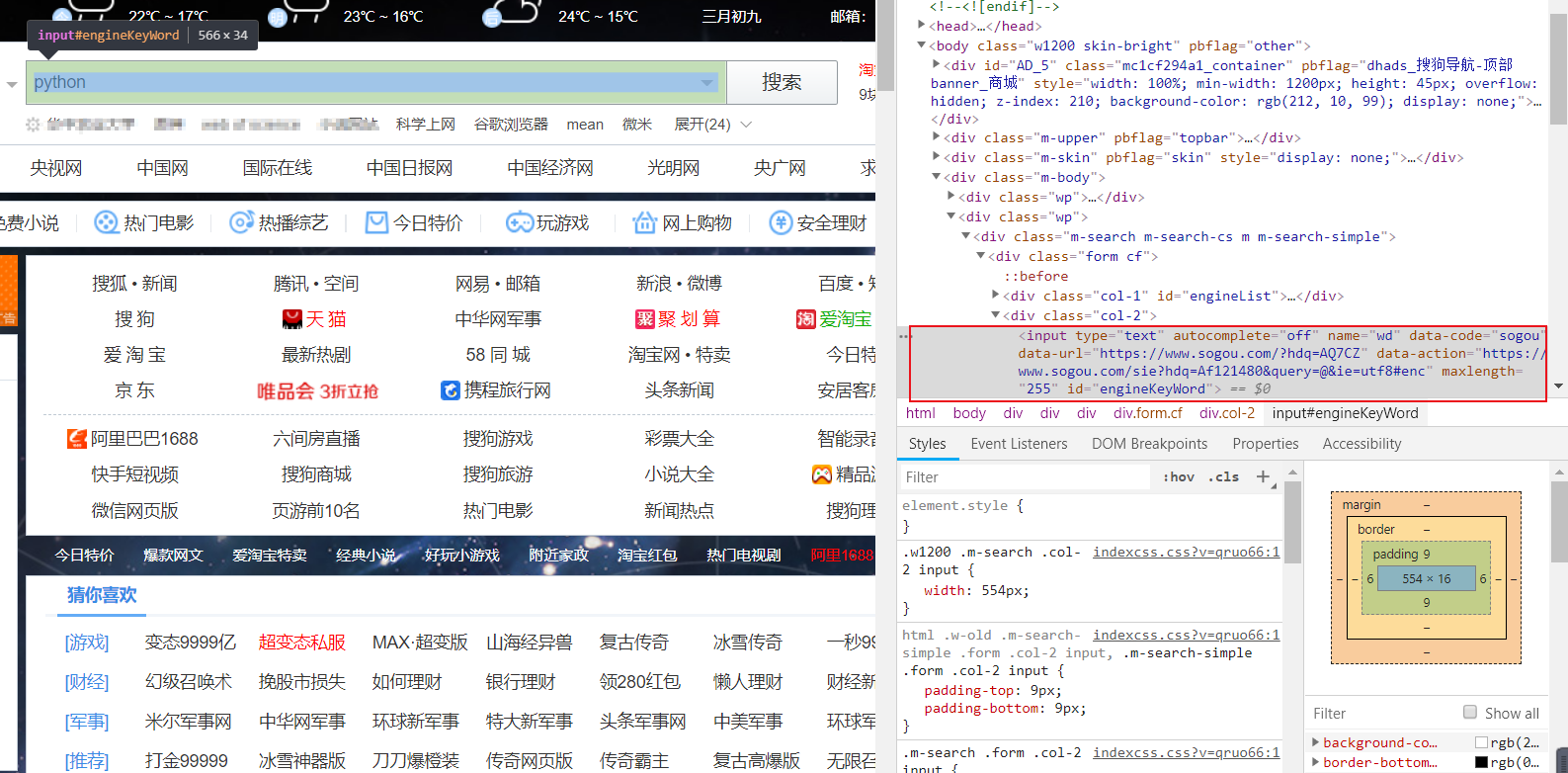Click the settings gear icon beside bookmarks

point(33,125)
